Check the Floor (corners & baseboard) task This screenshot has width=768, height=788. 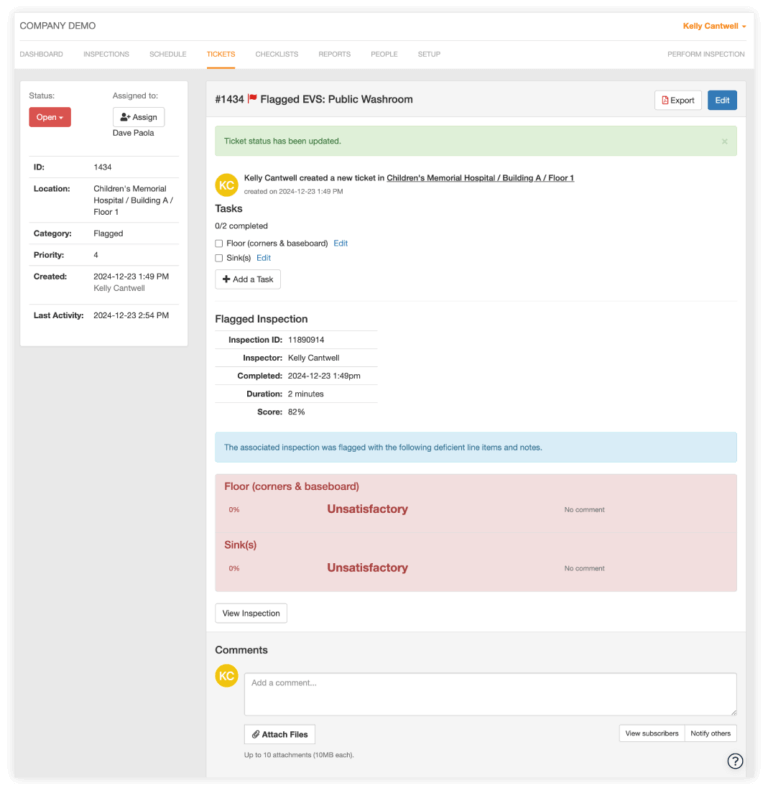click(219, 243)
